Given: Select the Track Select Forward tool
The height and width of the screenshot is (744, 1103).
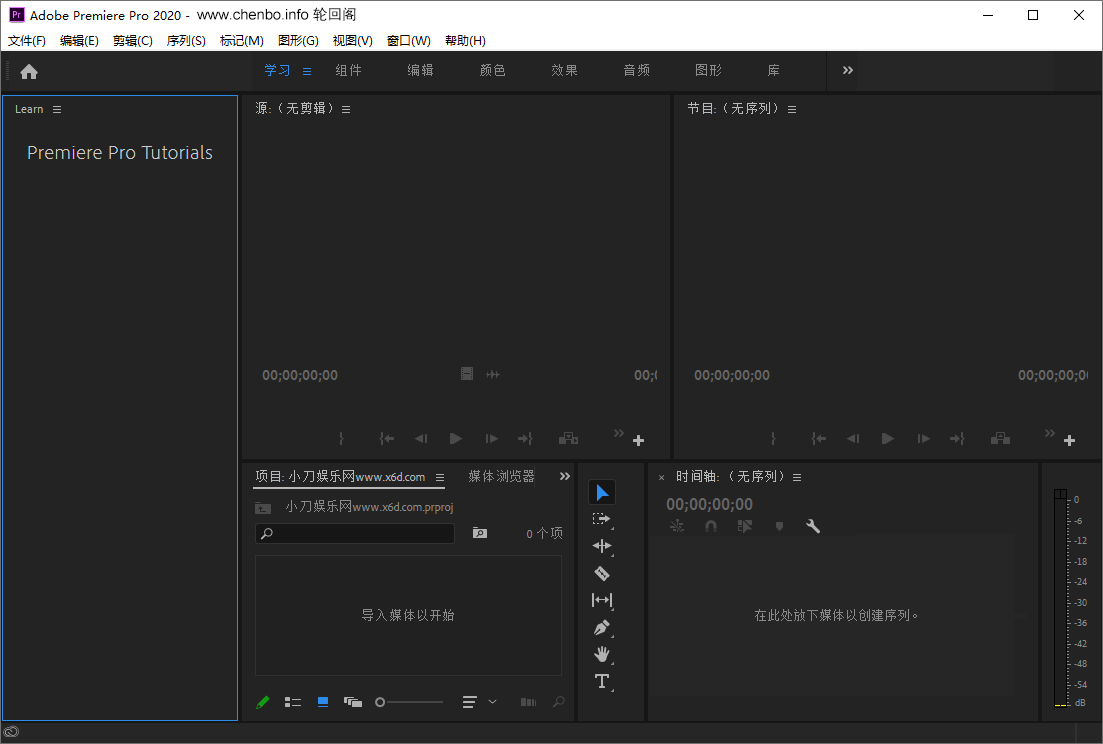Looking at the screenshot, I should [601, 519].
